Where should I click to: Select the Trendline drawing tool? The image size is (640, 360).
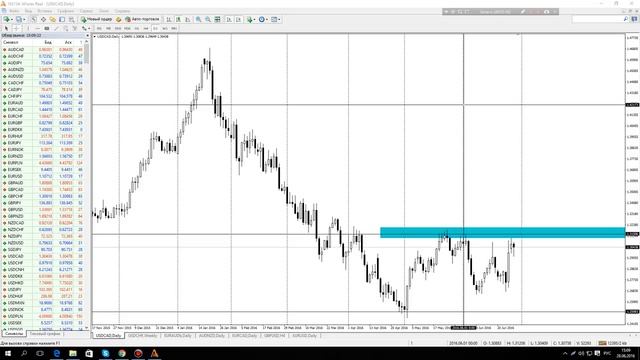click(56, 29)
